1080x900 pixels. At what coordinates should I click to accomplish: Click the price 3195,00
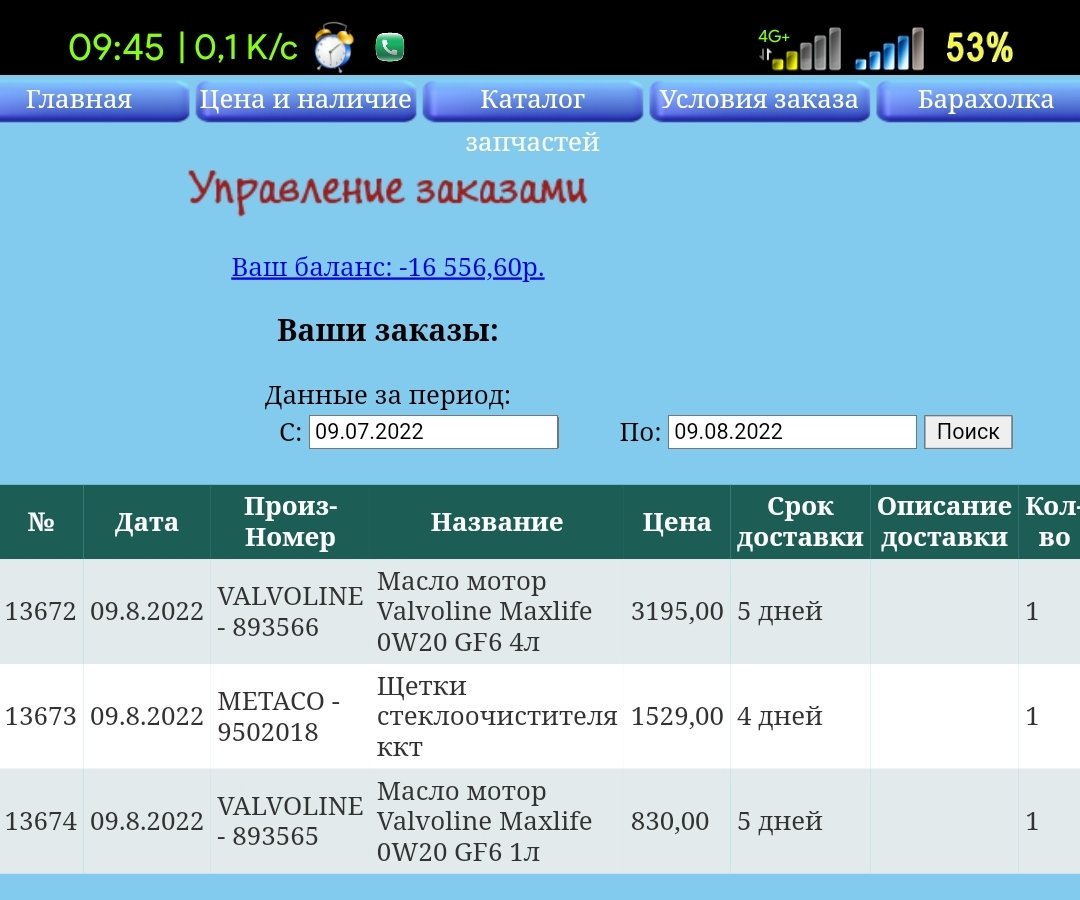pos(677,611)
